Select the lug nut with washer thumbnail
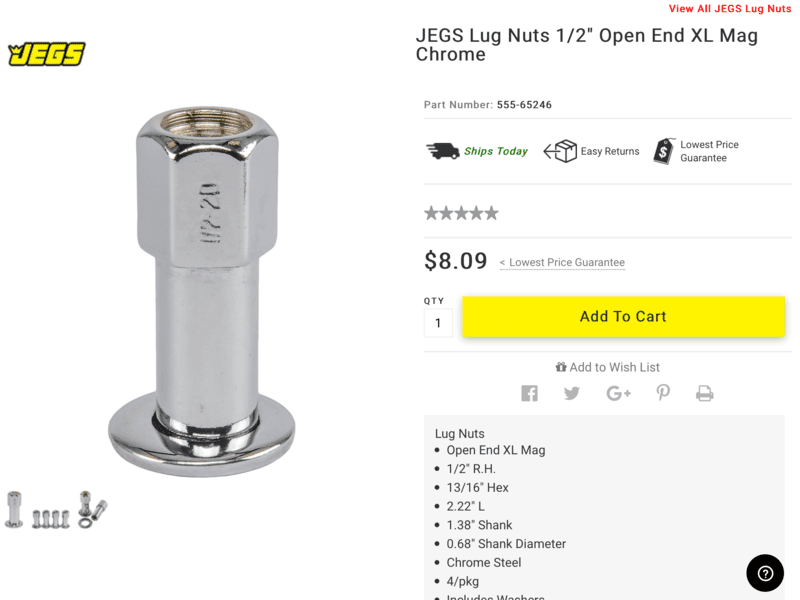Image resolution: width=800 pixels, height=600 pixels. (x=92, y=509)
